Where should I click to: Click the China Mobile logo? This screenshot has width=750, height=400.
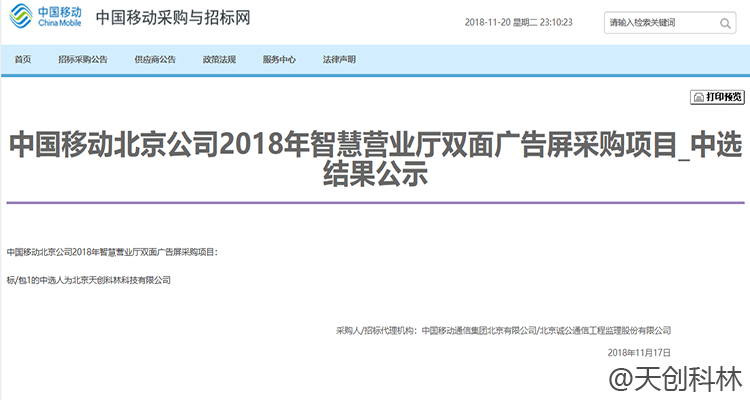tap(46, 17)
